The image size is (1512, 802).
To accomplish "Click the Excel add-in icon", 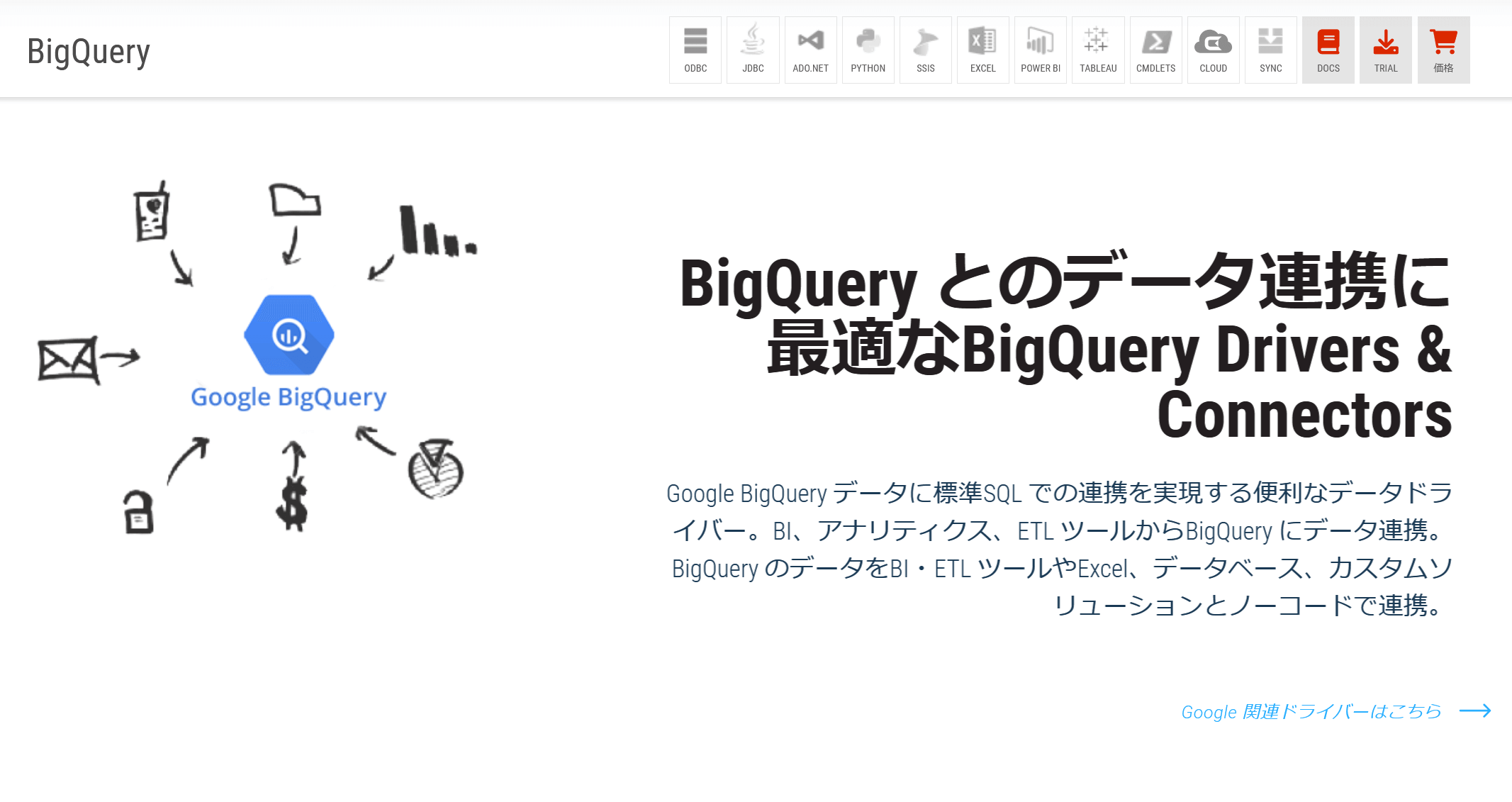I will pos(982,50).
